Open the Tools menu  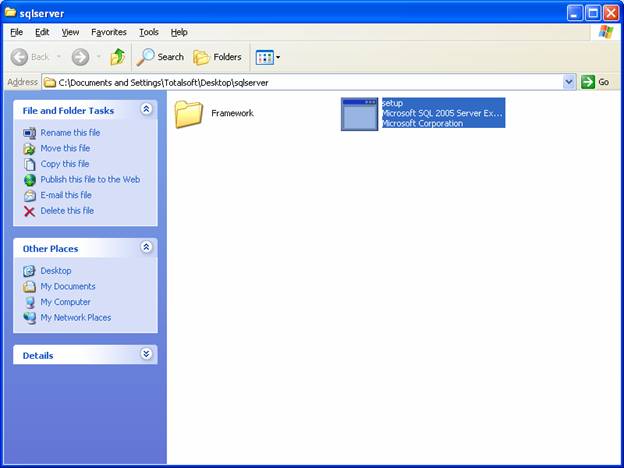pyautogui.click(x=149, y=32)
